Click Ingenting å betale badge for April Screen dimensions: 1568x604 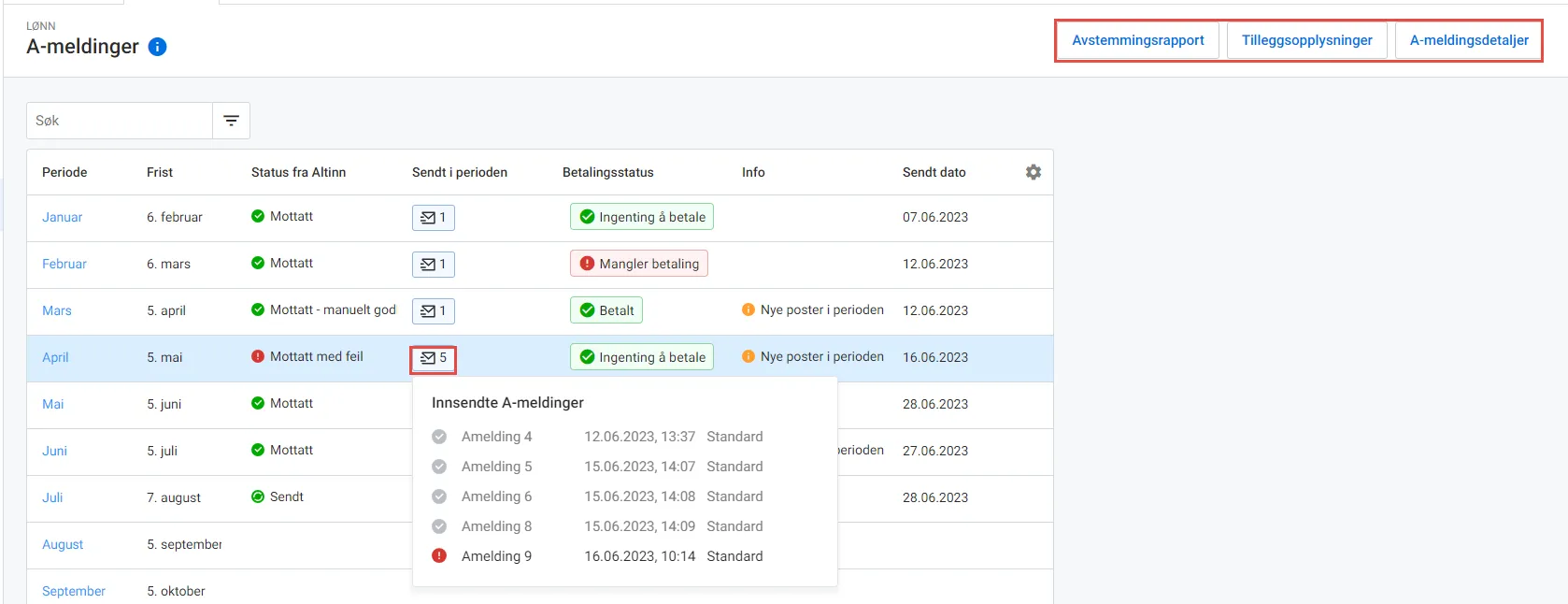coord(642,357)
